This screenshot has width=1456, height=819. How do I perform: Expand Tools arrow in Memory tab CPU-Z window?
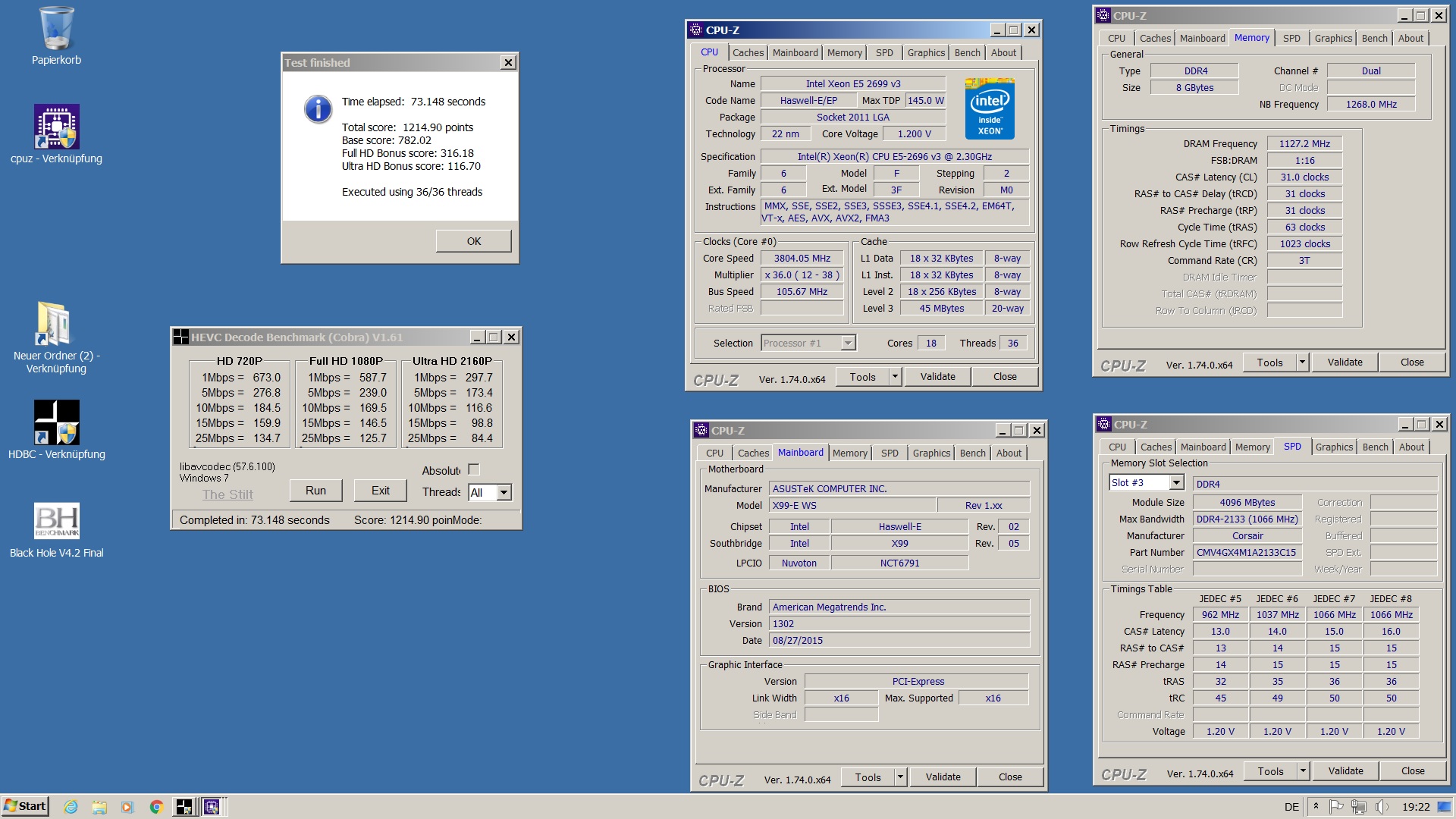pyautogui.click(x=1302, y=362)
